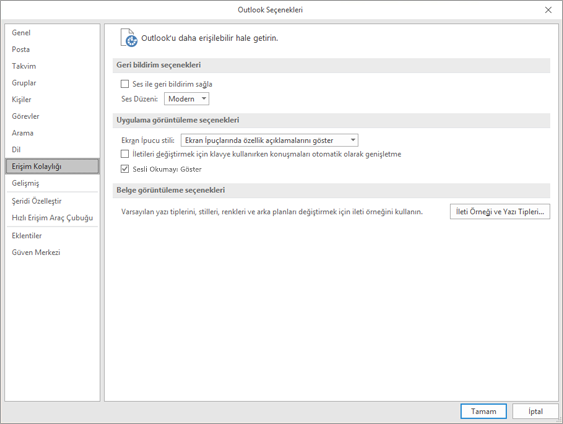Viewport: 563px width, 424px height.
Task: Click the Ses Düzeni label
Action: tap(140, 99)
